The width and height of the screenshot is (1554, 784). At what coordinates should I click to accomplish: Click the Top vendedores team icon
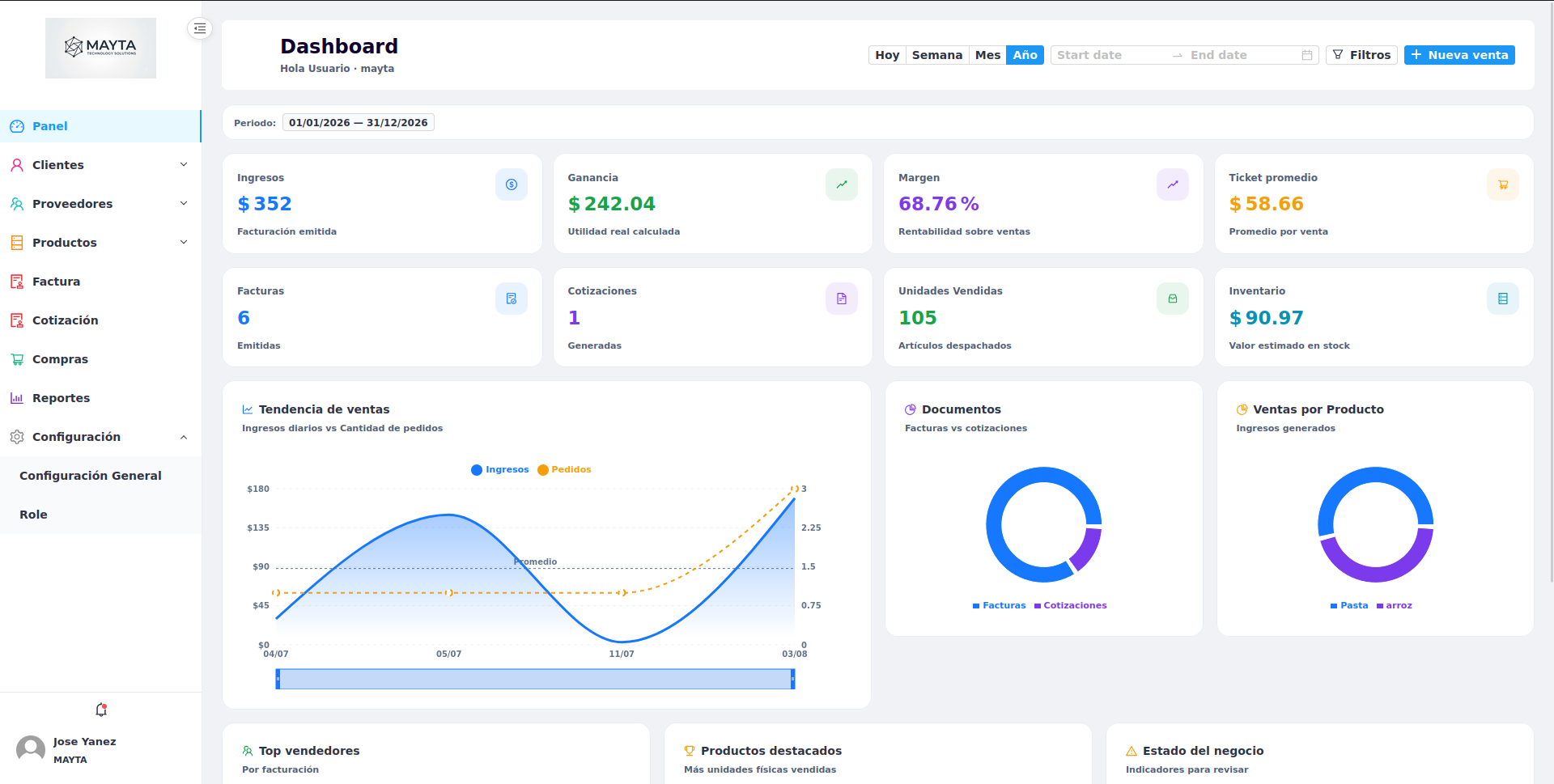[x=248, y=751]
